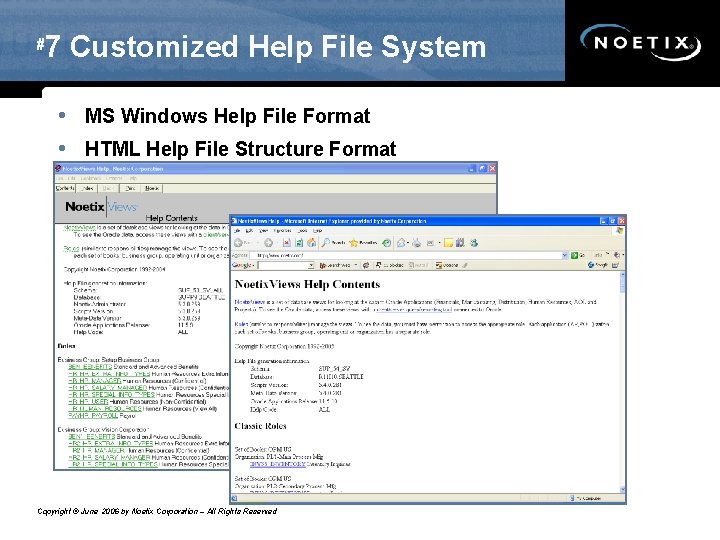720x540 pixels.
Task: Go to the Home page icon in IE
Action: pos(311,242)
